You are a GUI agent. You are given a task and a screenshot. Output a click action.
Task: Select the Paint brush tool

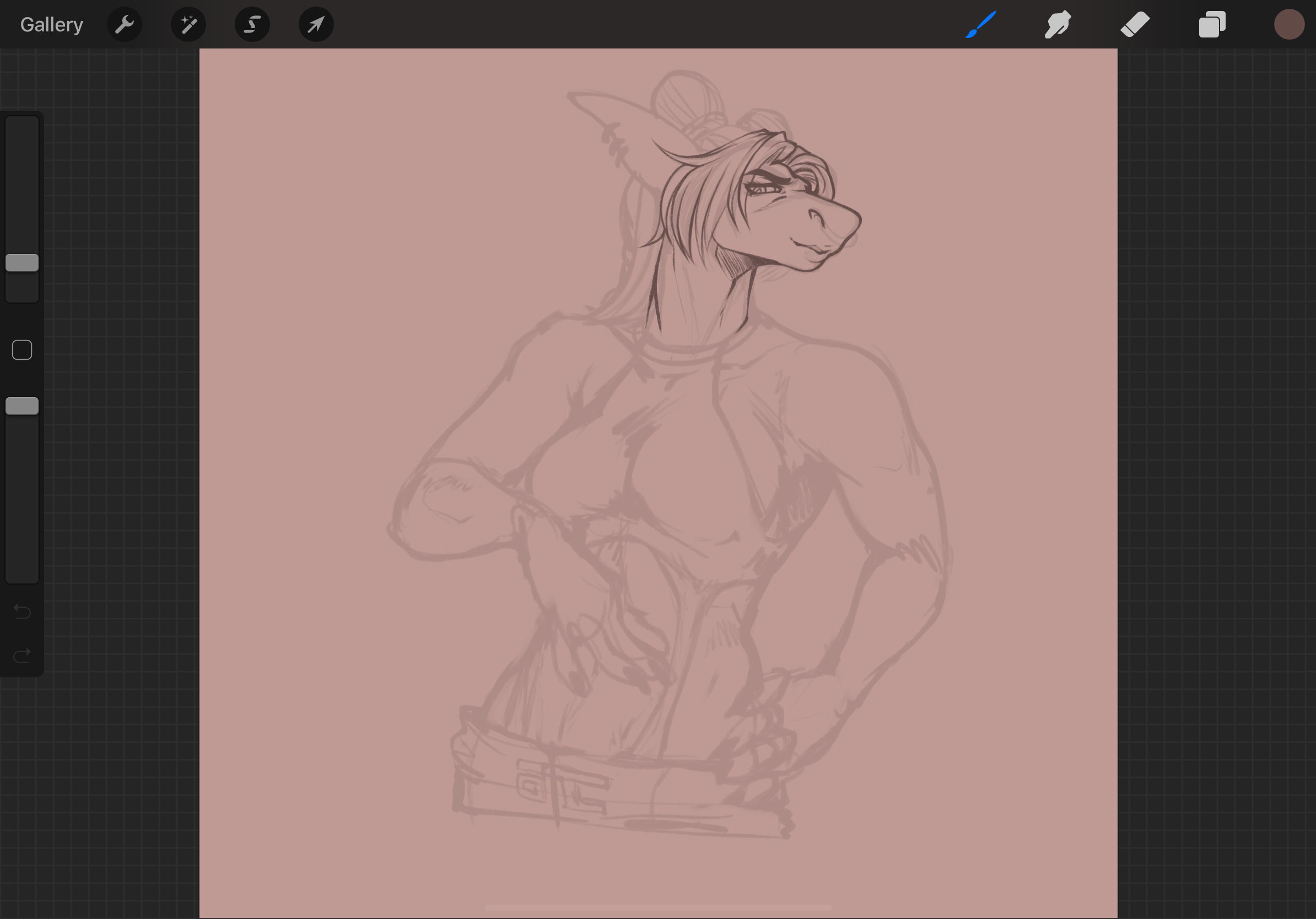pyautogui.click(x=981, y=25)
